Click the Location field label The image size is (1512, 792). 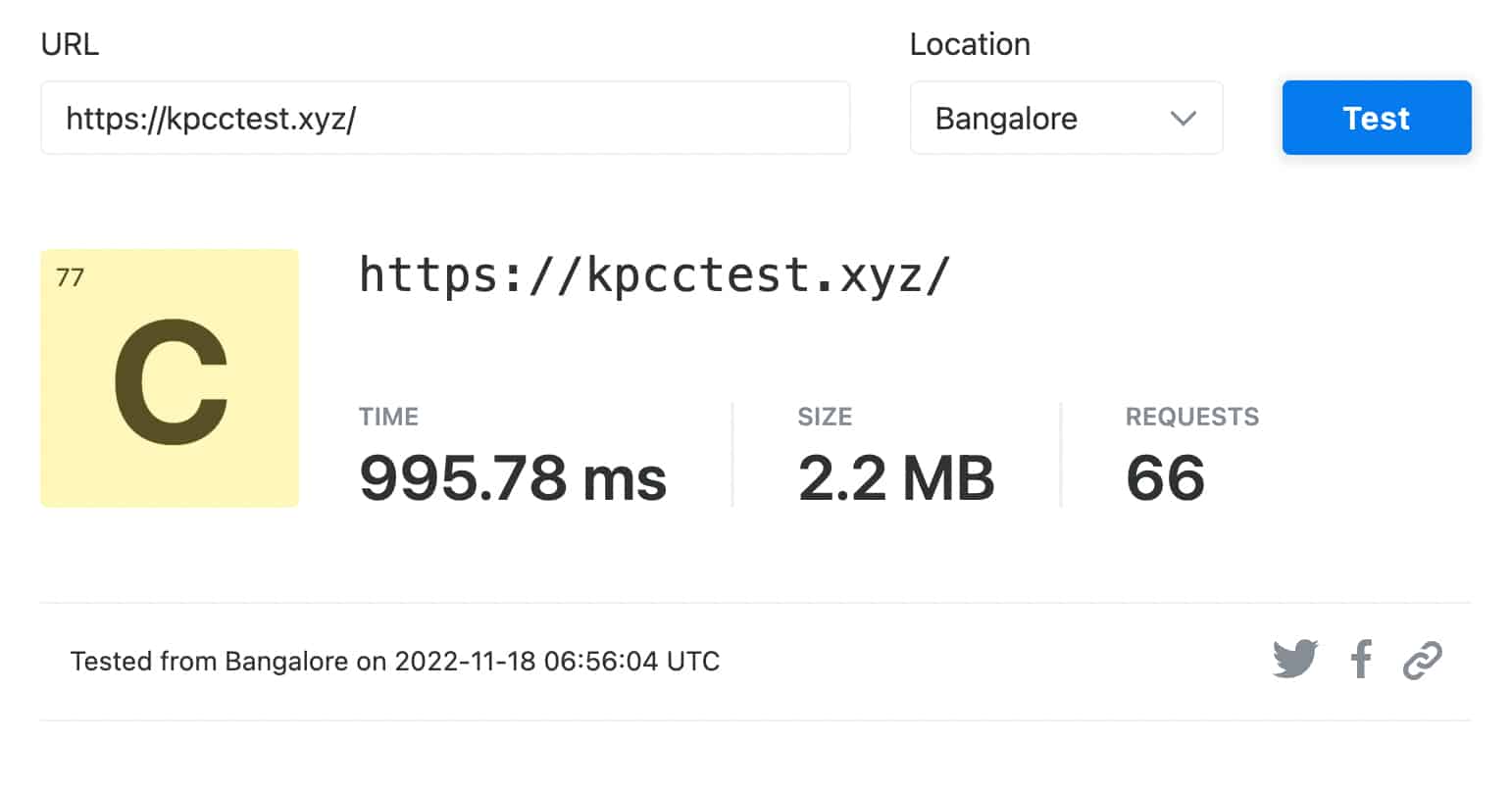pos(969,45)
